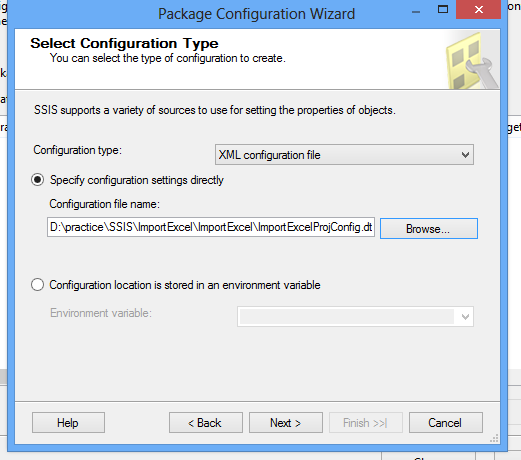Open Help for the wizard
The height and width of the screenshot is (460, 521).
coord(68,423)
